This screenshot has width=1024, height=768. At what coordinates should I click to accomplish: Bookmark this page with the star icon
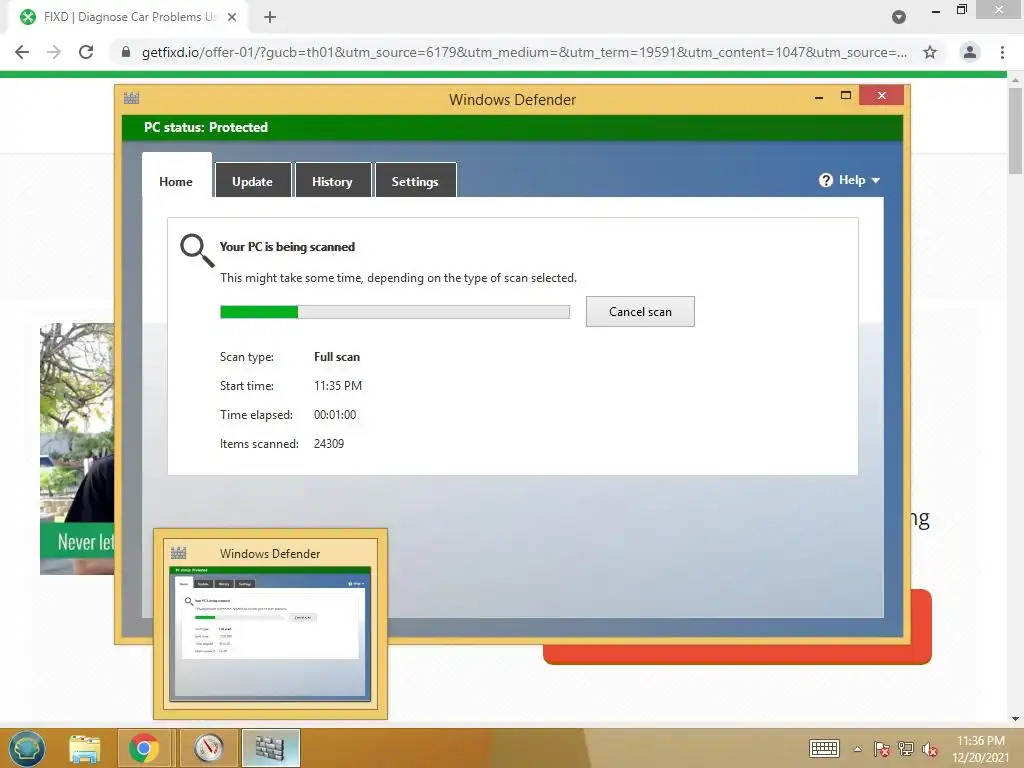[930, 52]
